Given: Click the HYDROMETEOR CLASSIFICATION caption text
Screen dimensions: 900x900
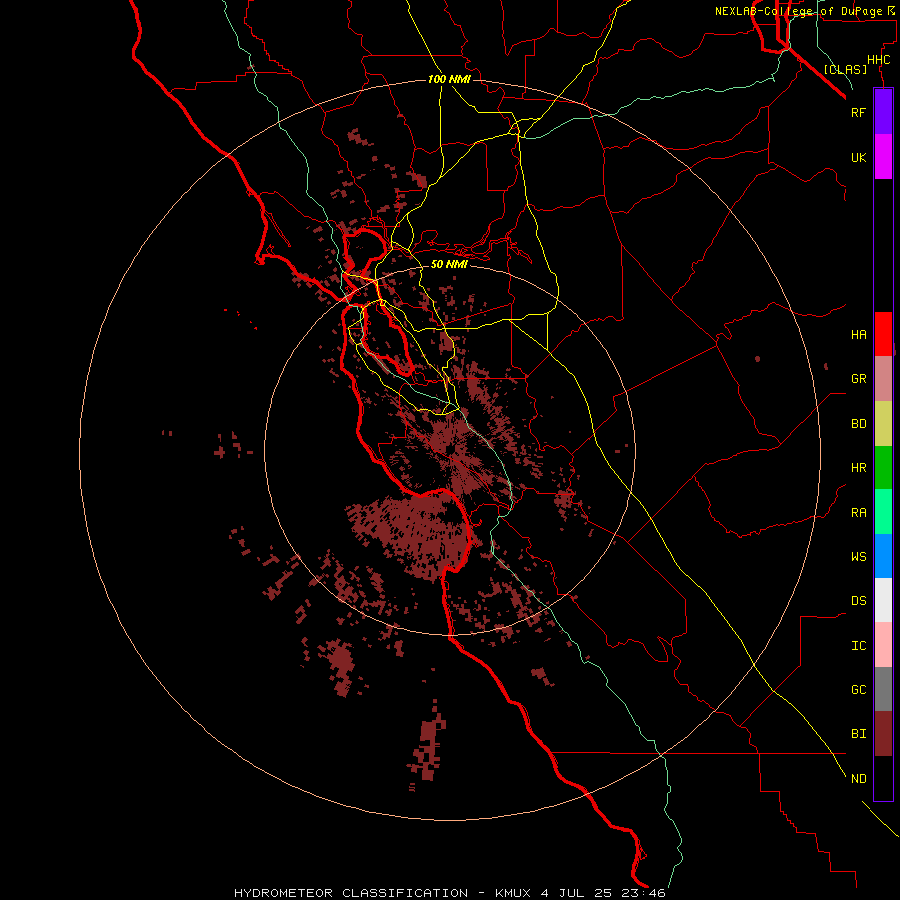Looking at the screenshot, I should pyautogui.click(x=351, y=893).
